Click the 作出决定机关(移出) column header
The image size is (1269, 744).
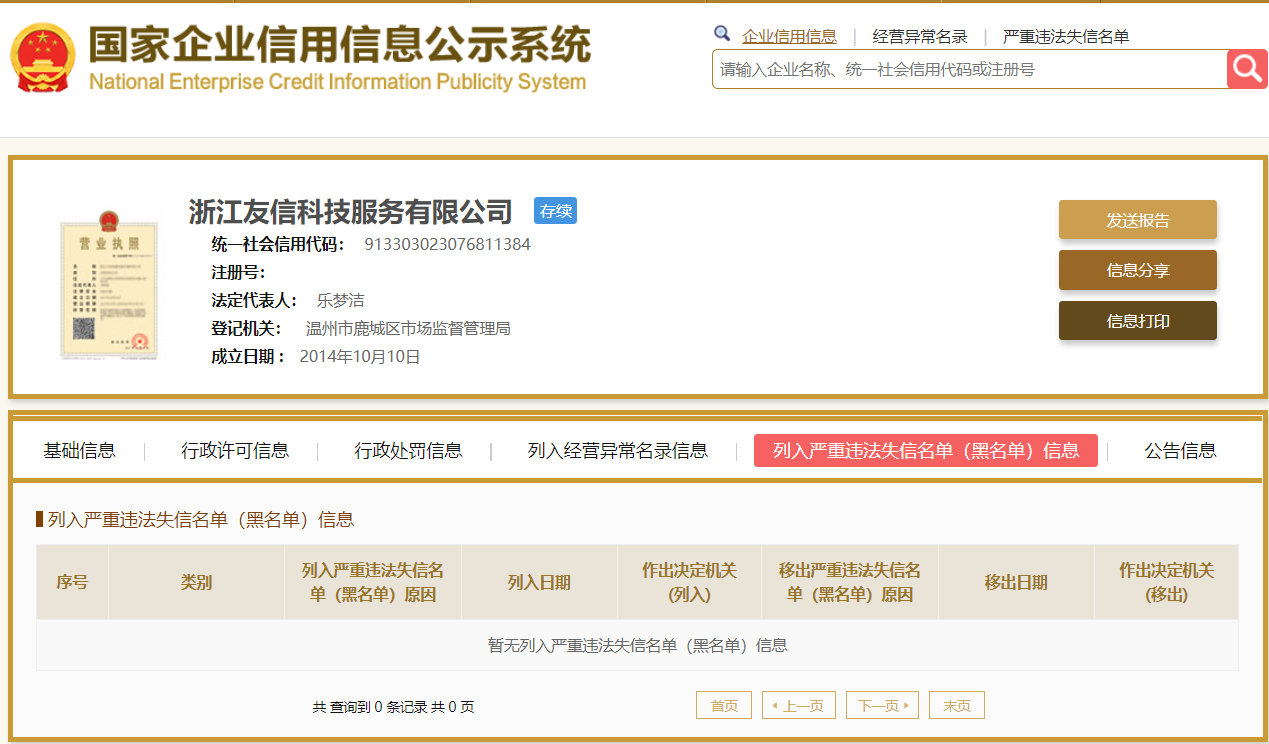coord(1166,582)
